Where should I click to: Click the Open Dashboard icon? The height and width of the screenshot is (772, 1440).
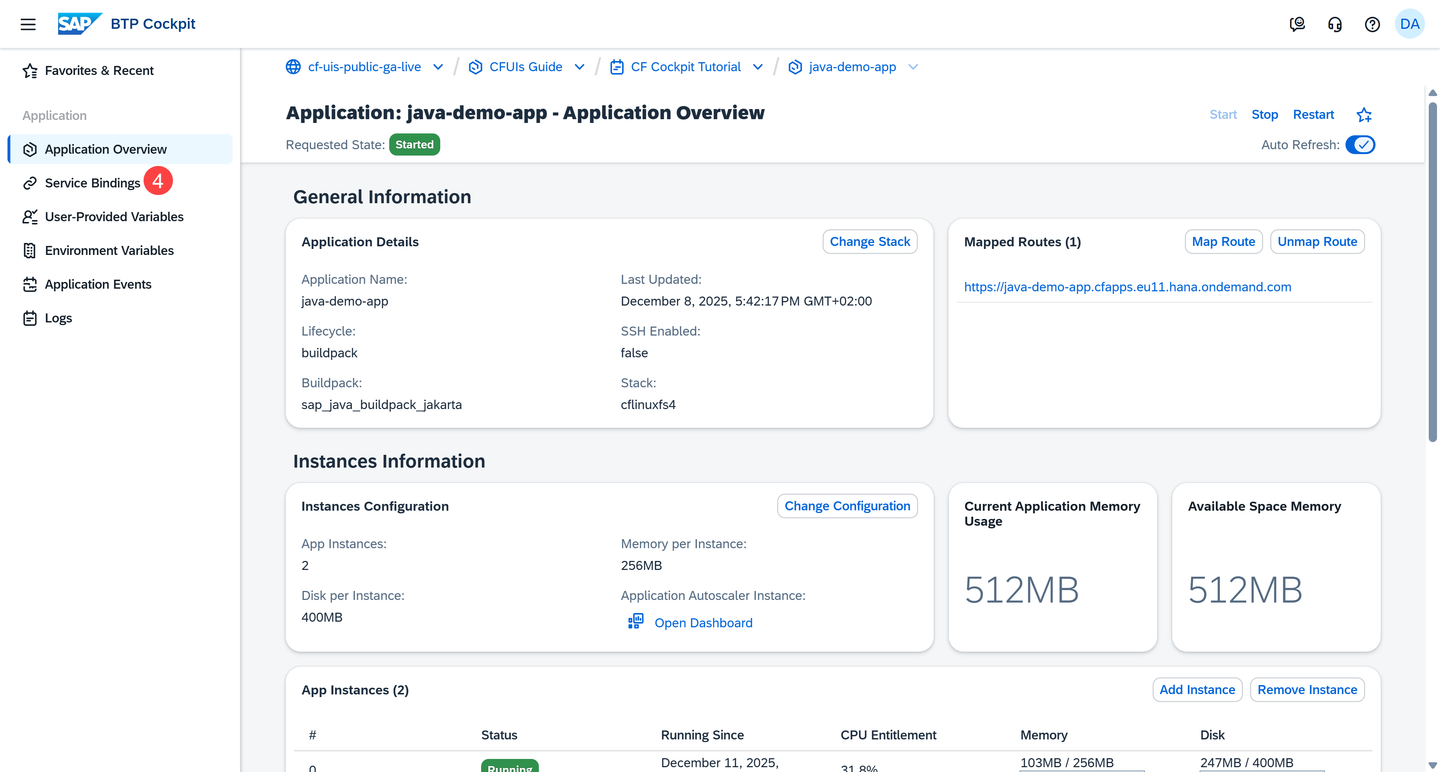click(x=636, y=622)
